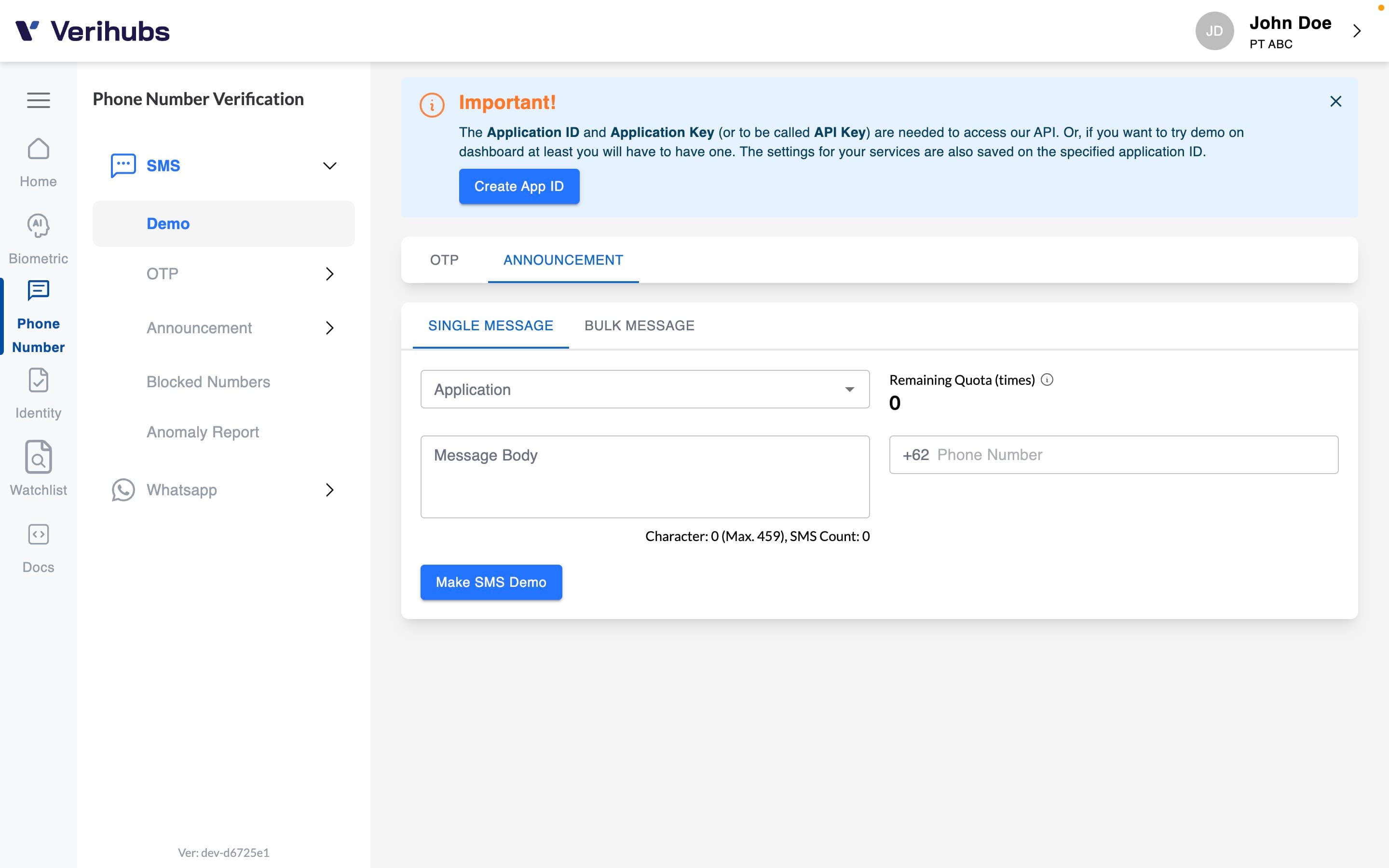Expand the Announcement submenu arrow
Viewport: 1389px width, 868px height.
pos(329,328)
